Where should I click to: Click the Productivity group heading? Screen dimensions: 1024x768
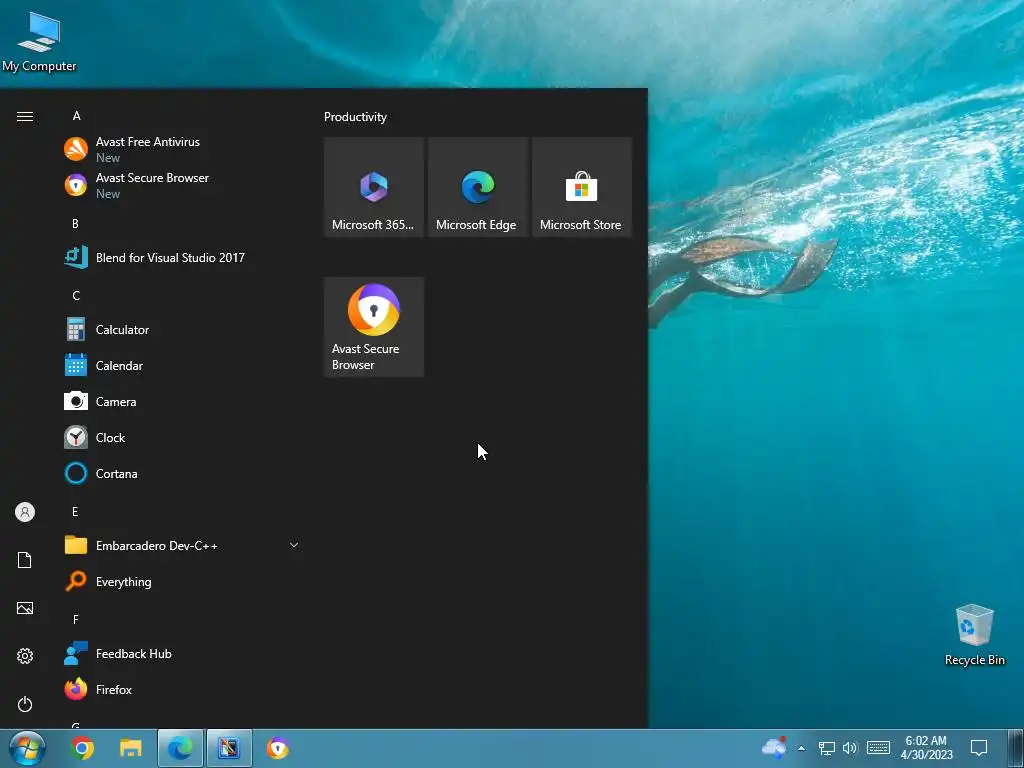(x=355, y=117)
